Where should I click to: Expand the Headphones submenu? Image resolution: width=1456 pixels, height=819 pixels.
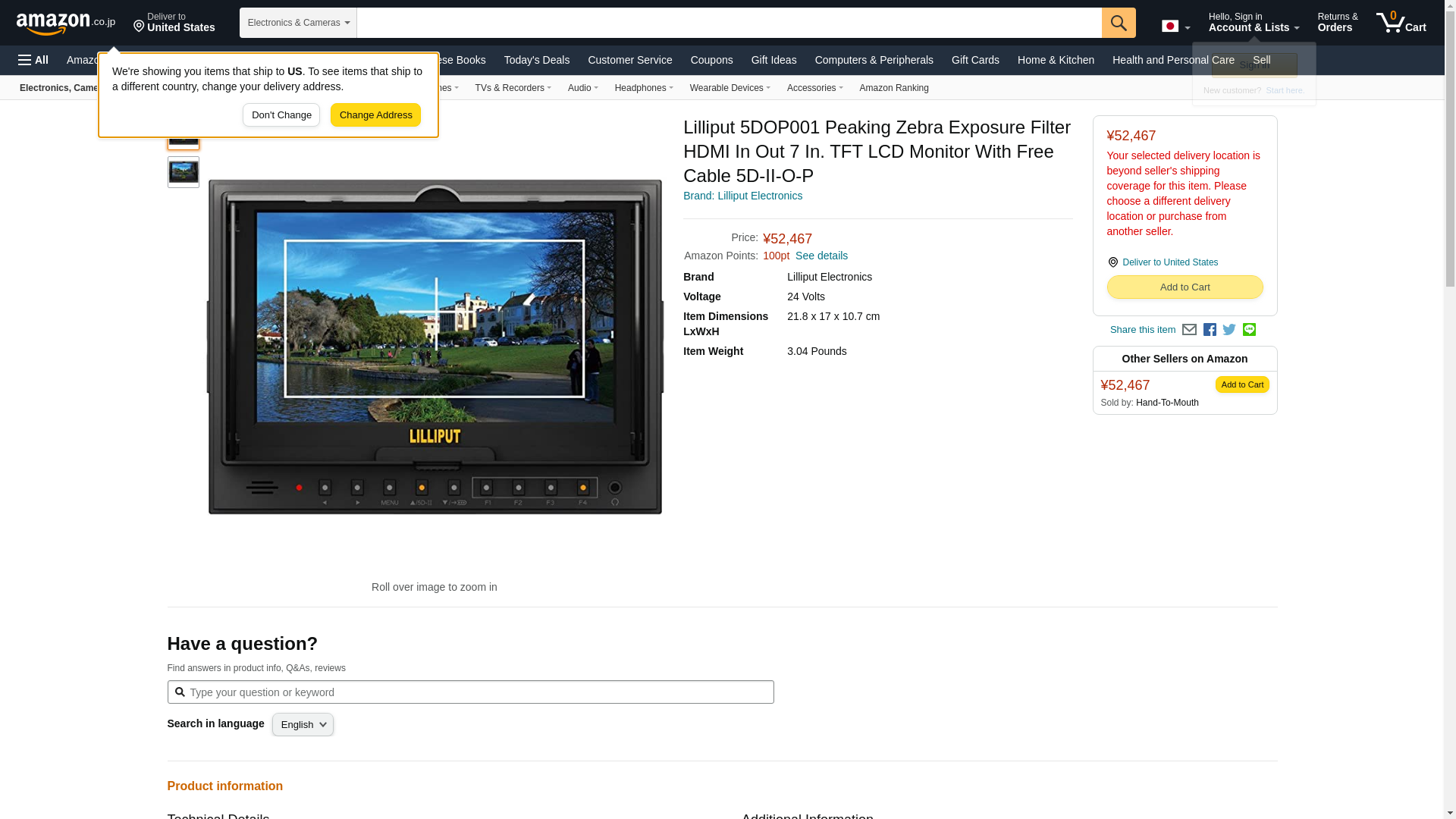tap(643, 88)
